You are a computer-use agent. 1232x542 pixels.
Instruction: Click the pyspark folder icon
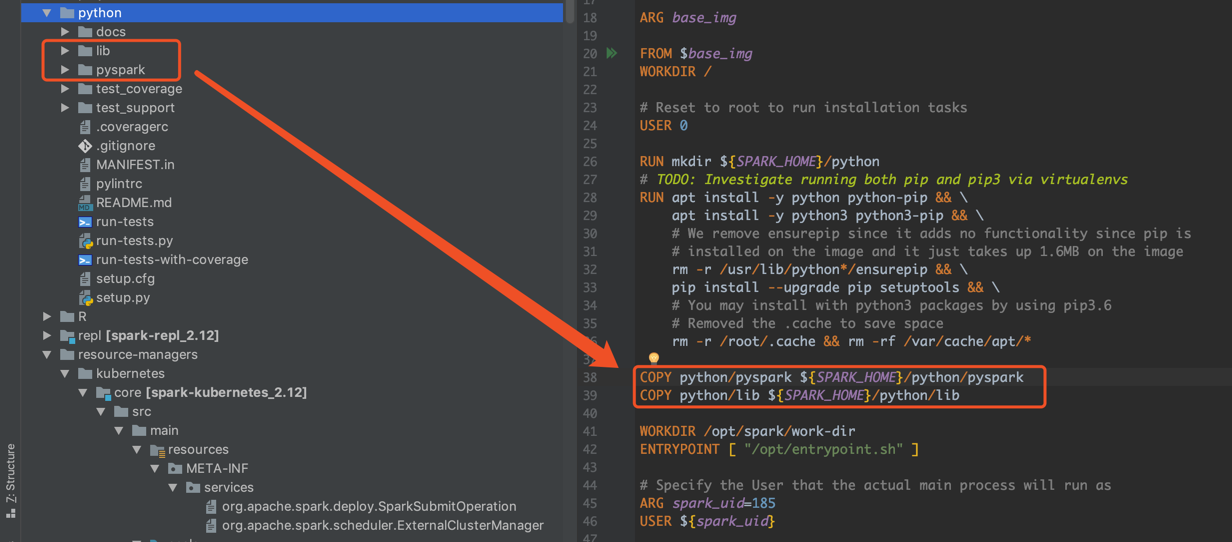coord(85,70)
